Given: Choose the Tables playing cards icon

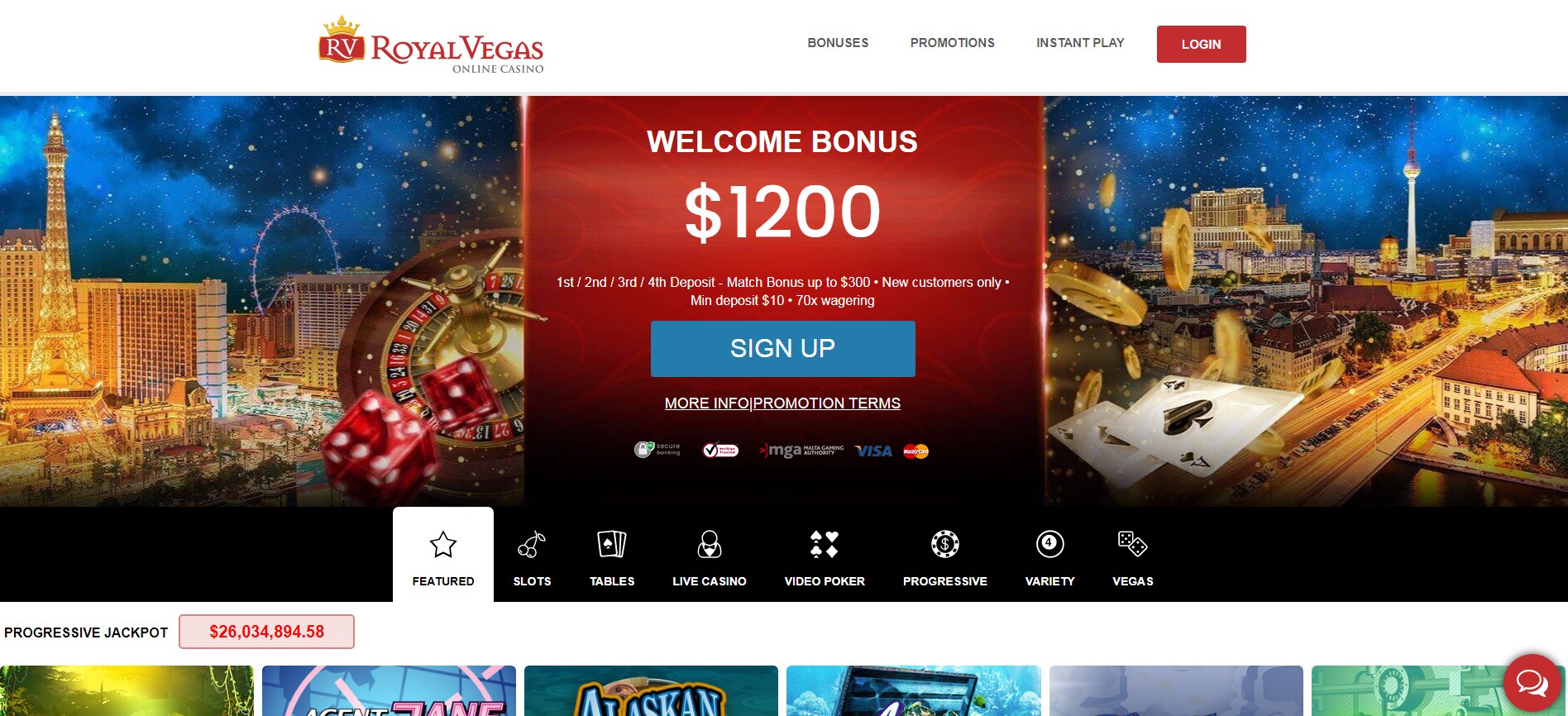Looking at the screenshot, I should [x=612, y=544].
